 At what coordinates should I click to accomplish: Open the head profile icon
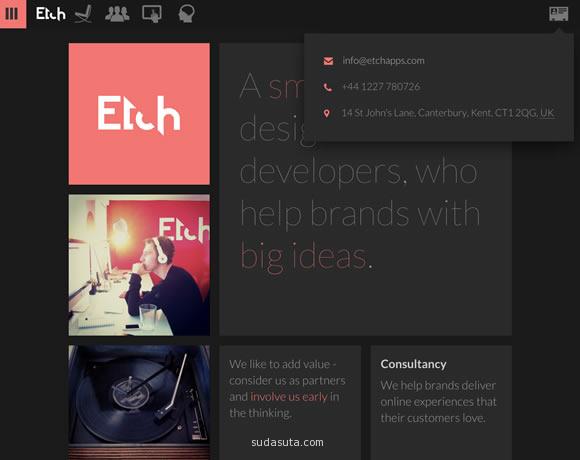click(186, 14)
